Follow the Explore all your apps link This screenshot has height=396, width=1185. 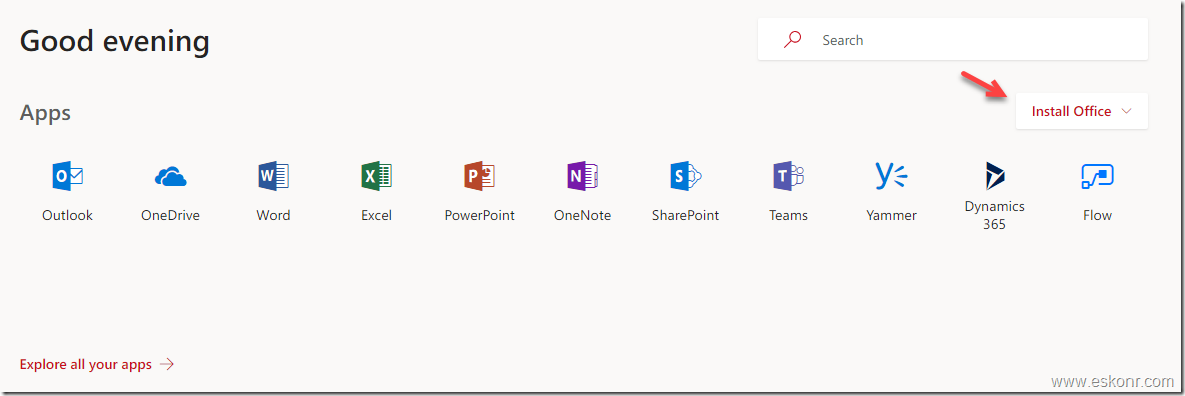point(97,364)
